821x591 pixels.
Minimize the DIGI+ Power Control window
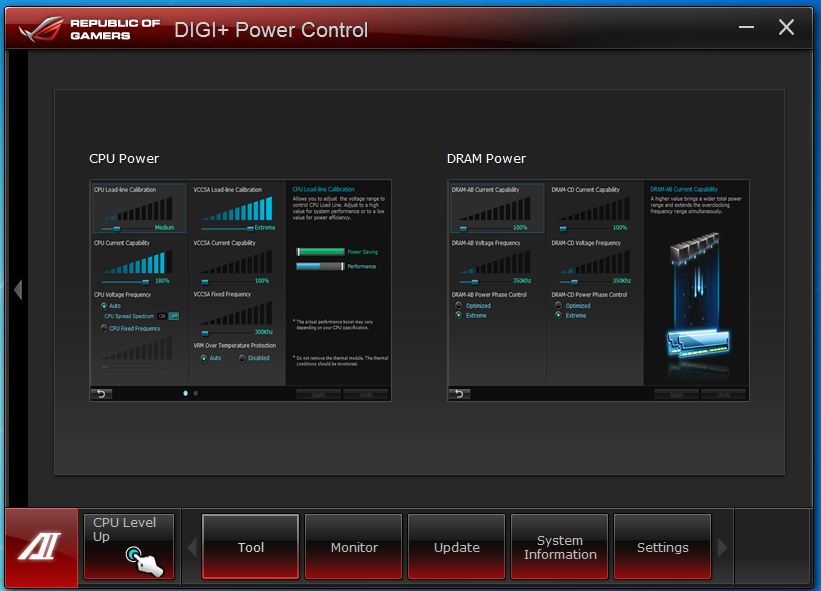[x=746, y=27]
